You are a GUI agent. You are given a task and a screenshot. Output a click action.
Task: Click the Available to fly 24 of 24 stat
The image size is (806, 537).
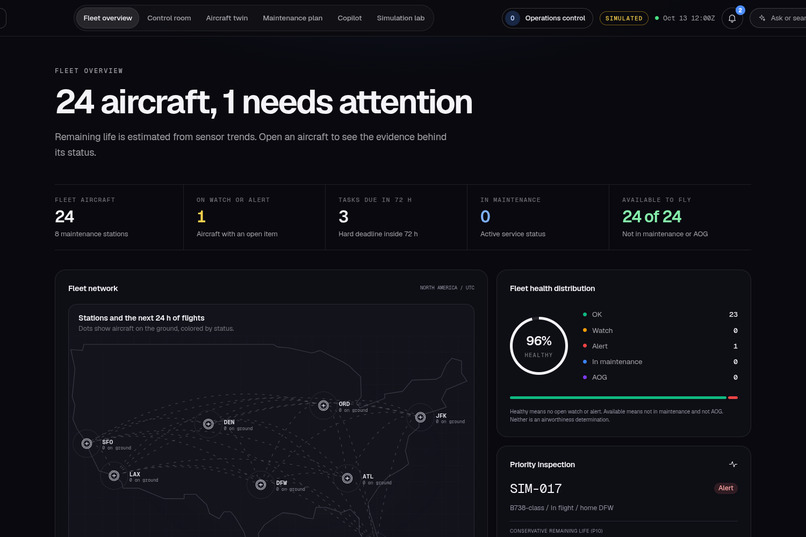click(680, 217)
